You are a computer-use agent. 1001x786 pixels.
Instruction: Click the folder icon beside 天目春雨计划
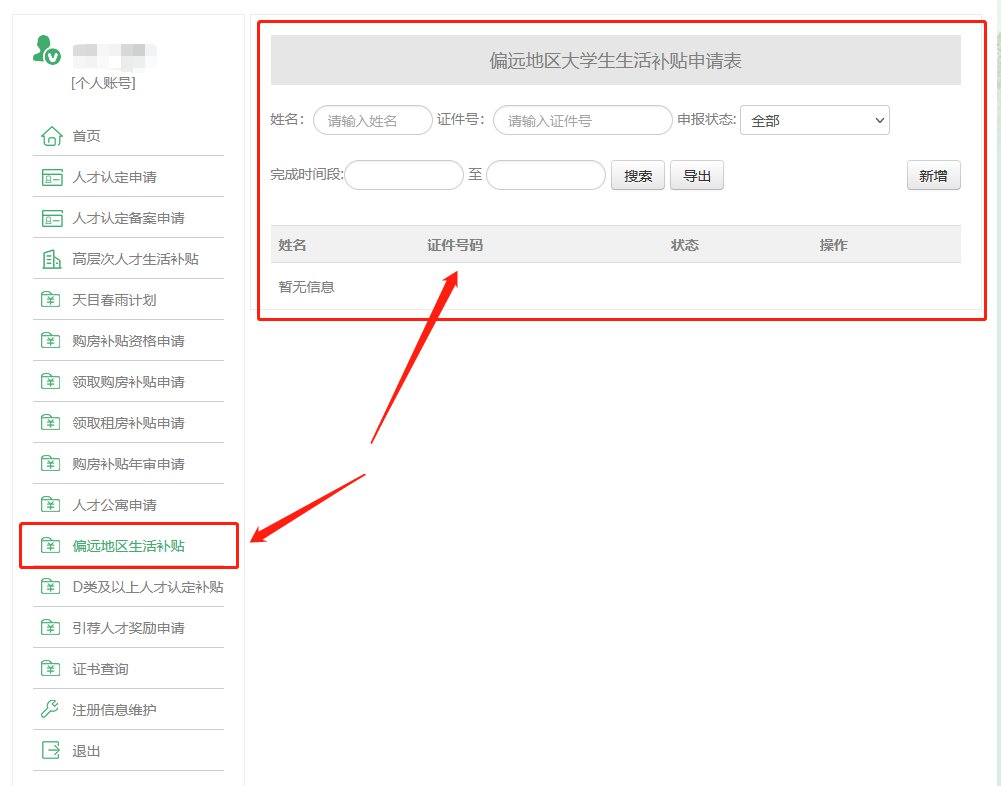pyautogui.click(x=51, y=300)
